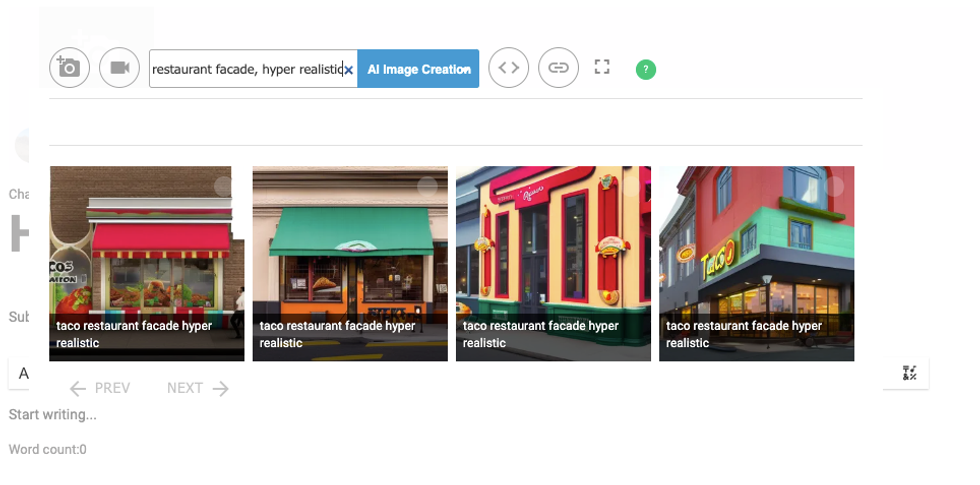This screenshot has height=485, width=980.
Task: Open the embed code icon
Action: tap(508, 68)
